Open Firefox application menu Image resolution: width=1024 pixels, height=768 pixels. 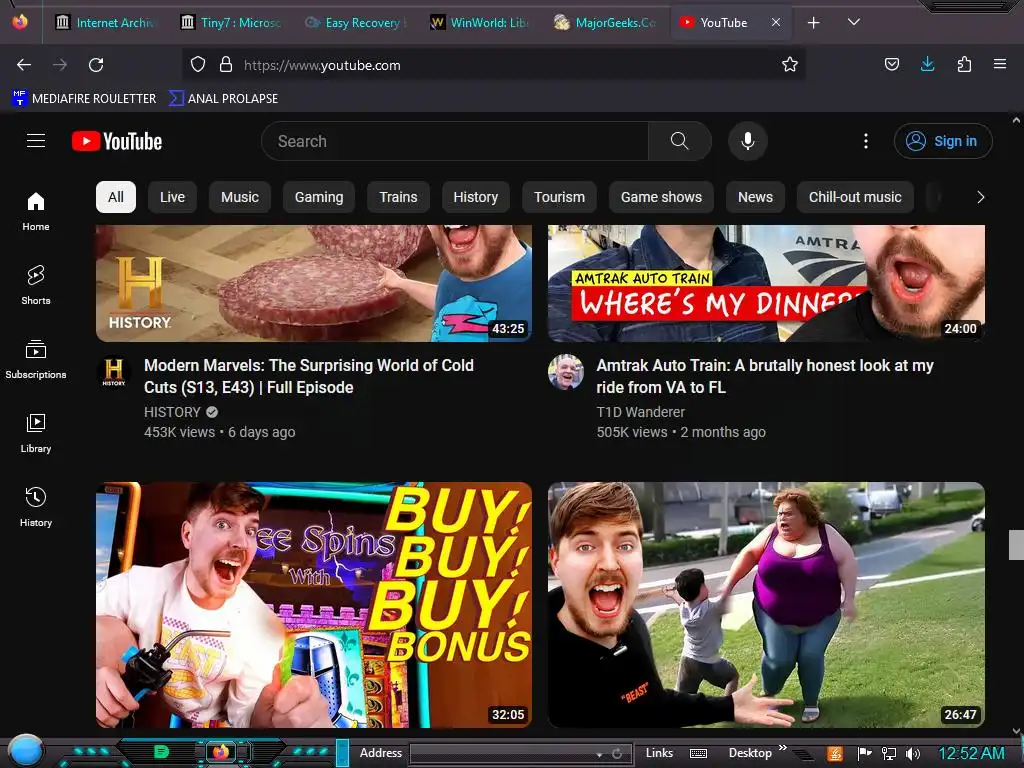[x=1000, y=64]
